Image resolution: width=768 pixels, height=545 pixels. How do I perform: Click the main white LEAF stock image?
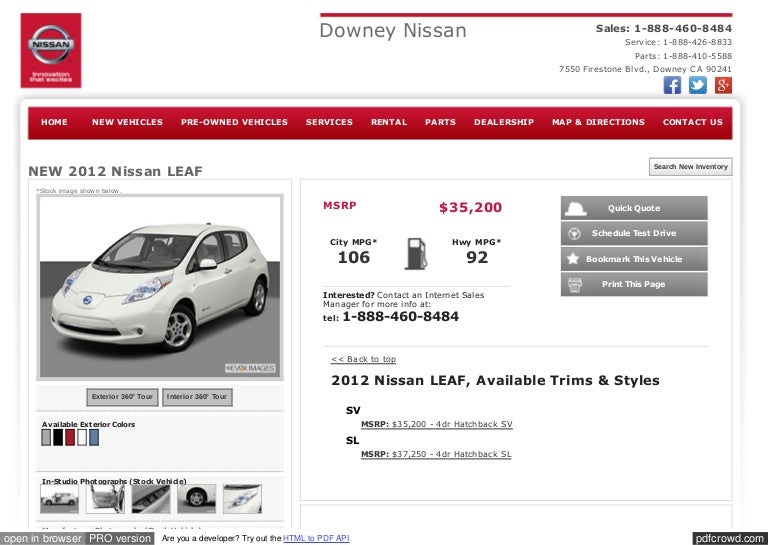pos(160,287)
